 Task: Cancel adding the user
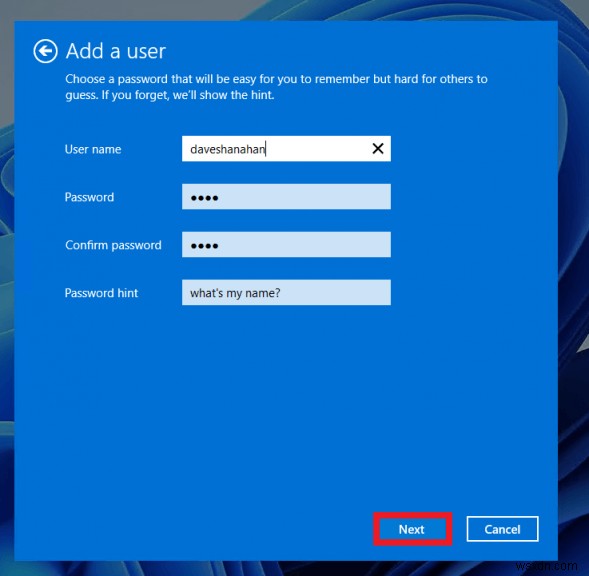(x=502, y=529)
